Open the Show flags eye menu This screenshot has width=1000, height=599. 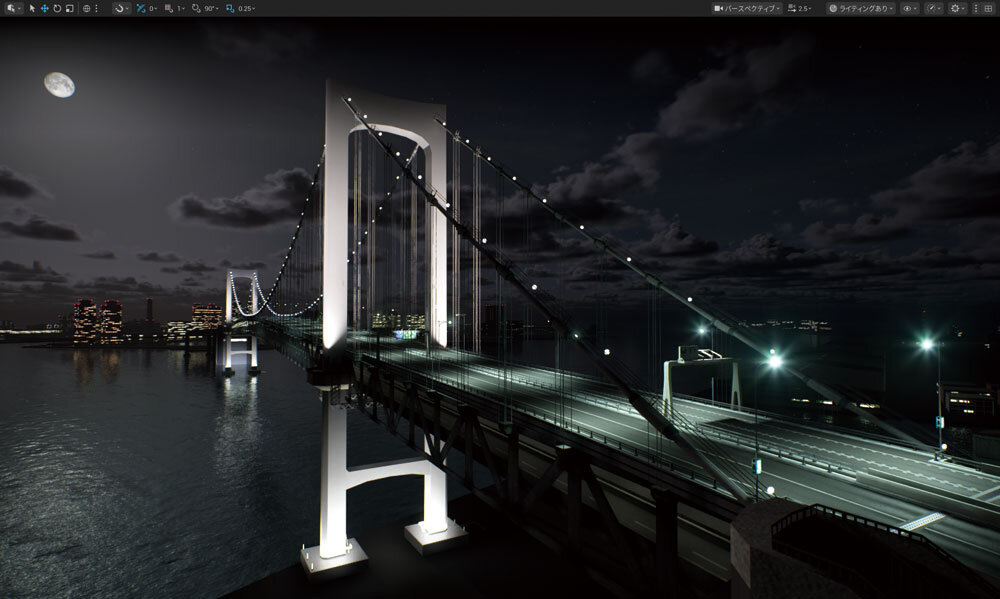tap(909, 8)
